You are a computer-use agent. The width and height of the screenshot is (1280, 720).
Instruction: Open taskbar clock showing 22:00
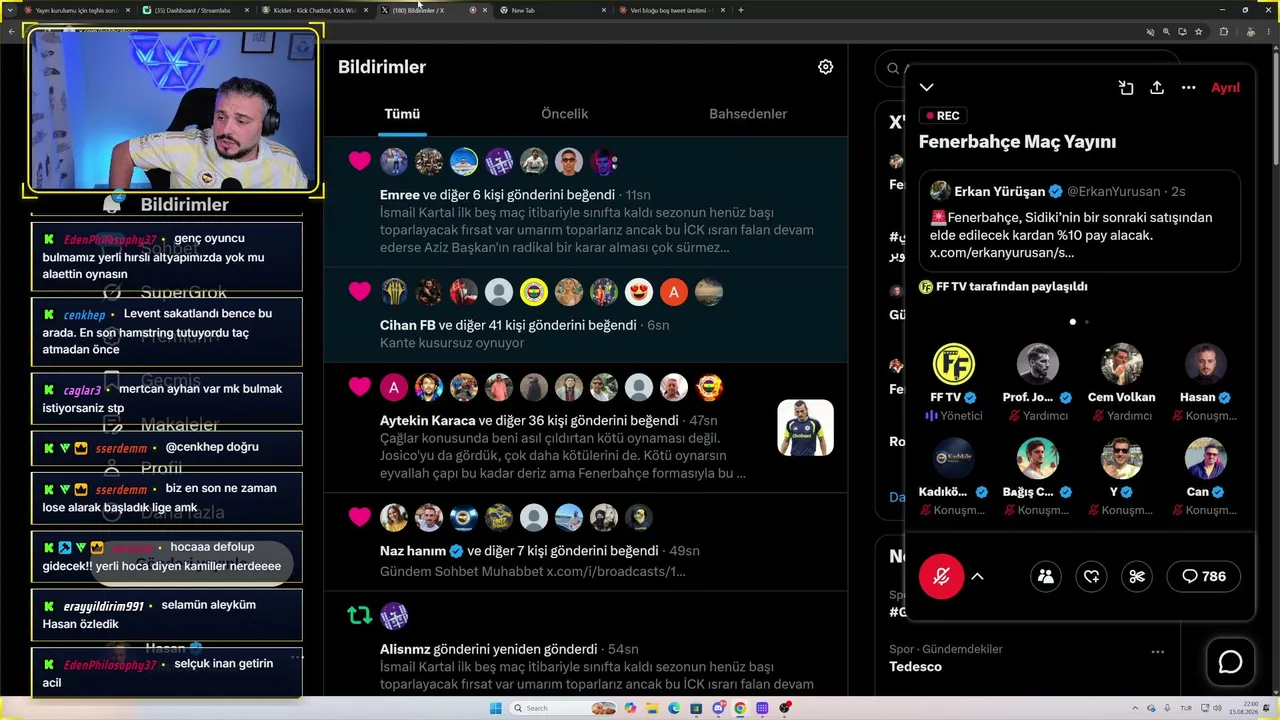click(1246, 708)
